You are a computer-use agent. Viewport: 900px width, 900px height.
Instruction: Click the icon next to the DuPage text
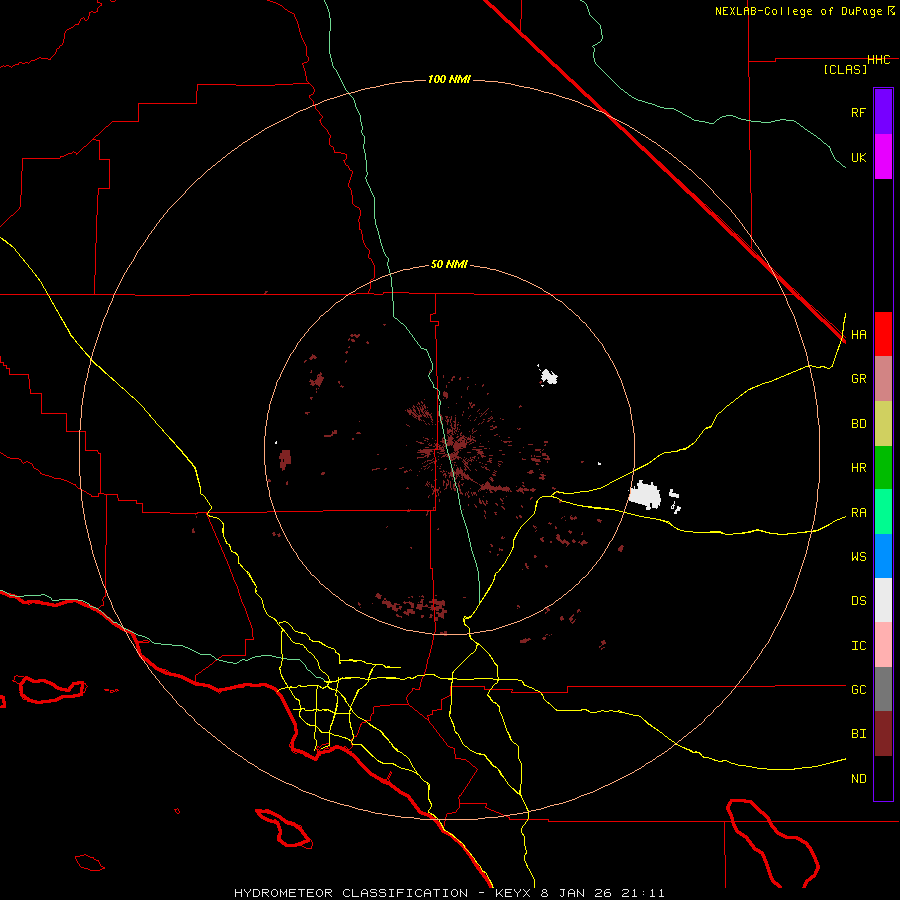pos(891,11)
